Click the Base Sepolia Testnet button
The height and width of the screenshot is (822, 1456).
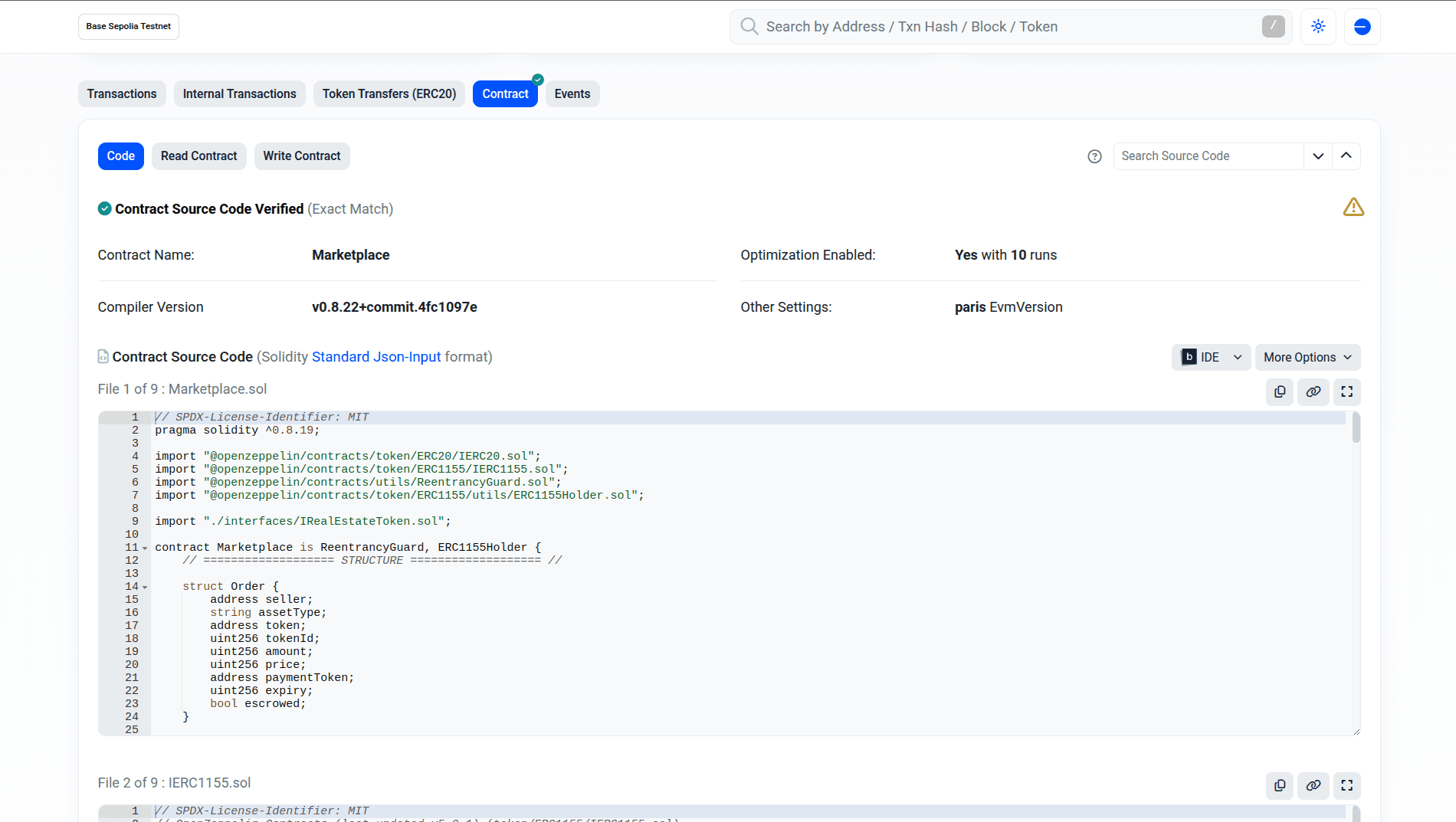[128, 26]
